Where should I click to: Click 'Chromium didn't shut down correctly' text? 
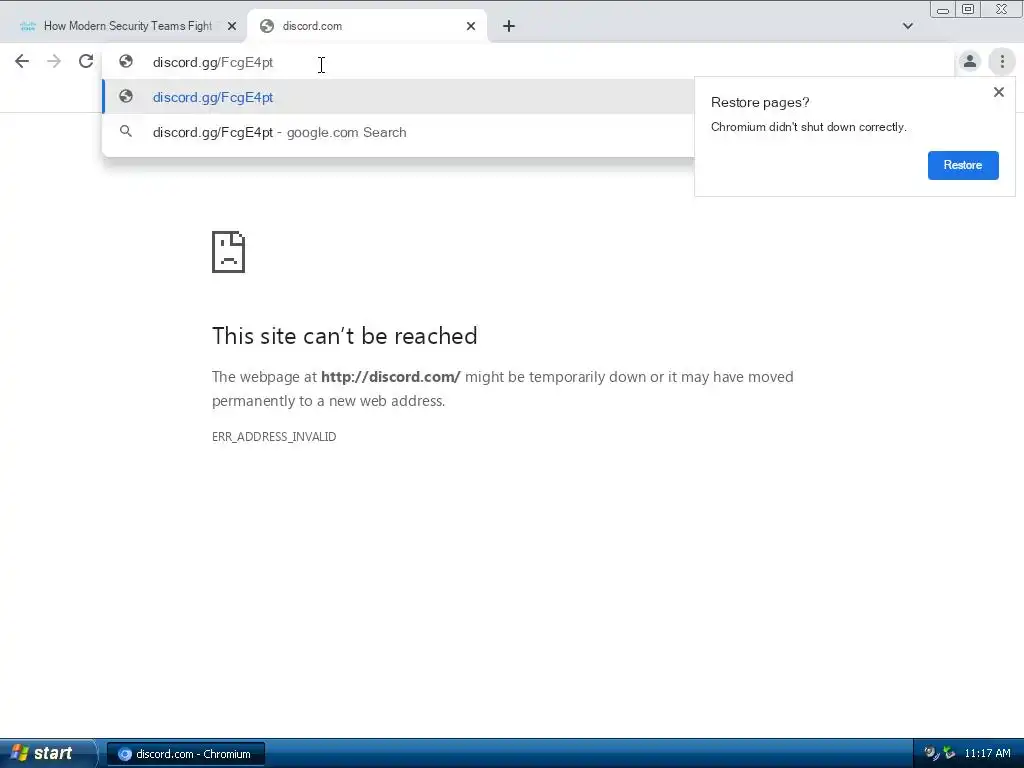[x=808, y=127]
